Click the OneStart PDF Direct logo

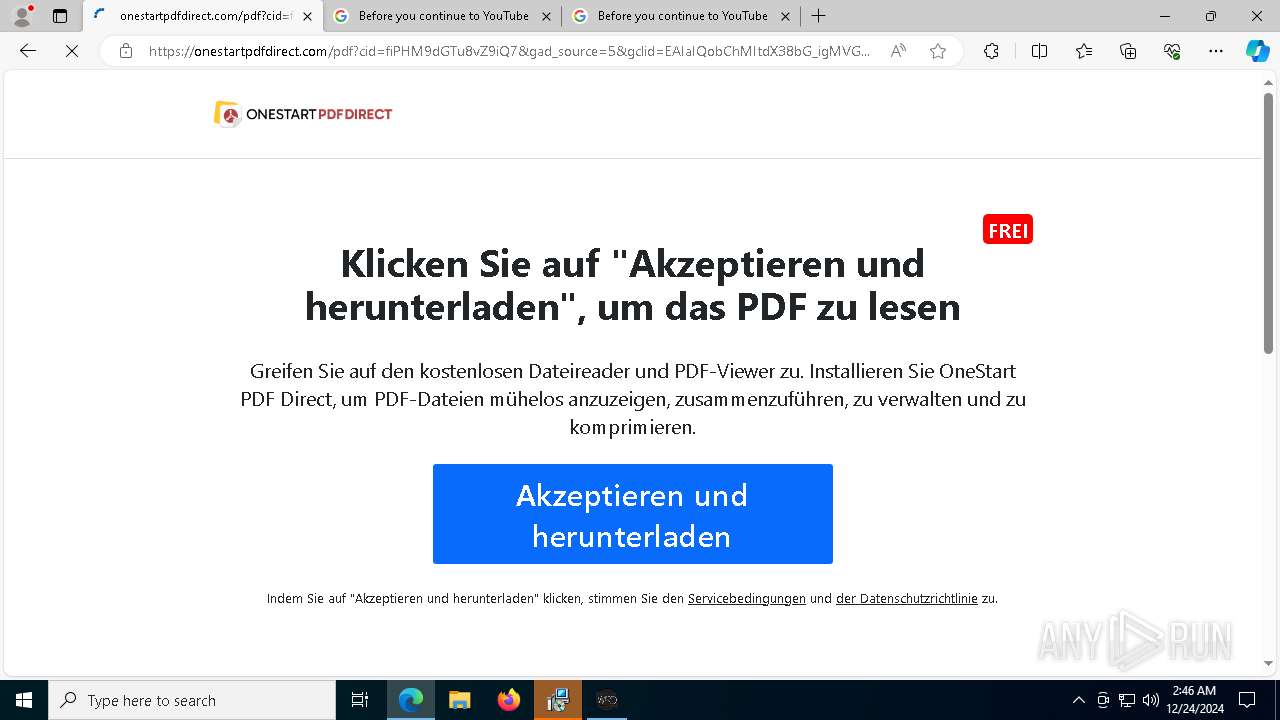(x=303, y=114)
